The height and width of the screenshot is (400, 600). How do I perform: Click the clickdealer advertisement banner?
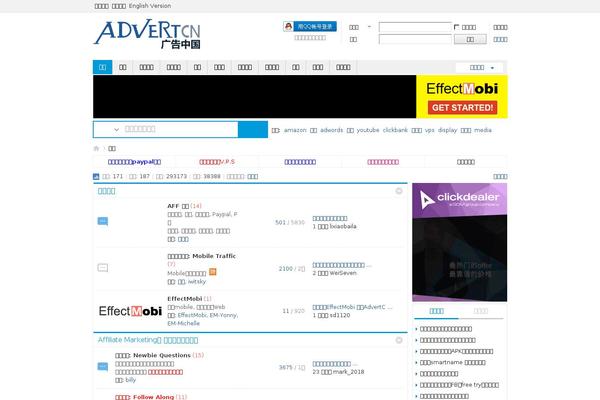[460, 242]
